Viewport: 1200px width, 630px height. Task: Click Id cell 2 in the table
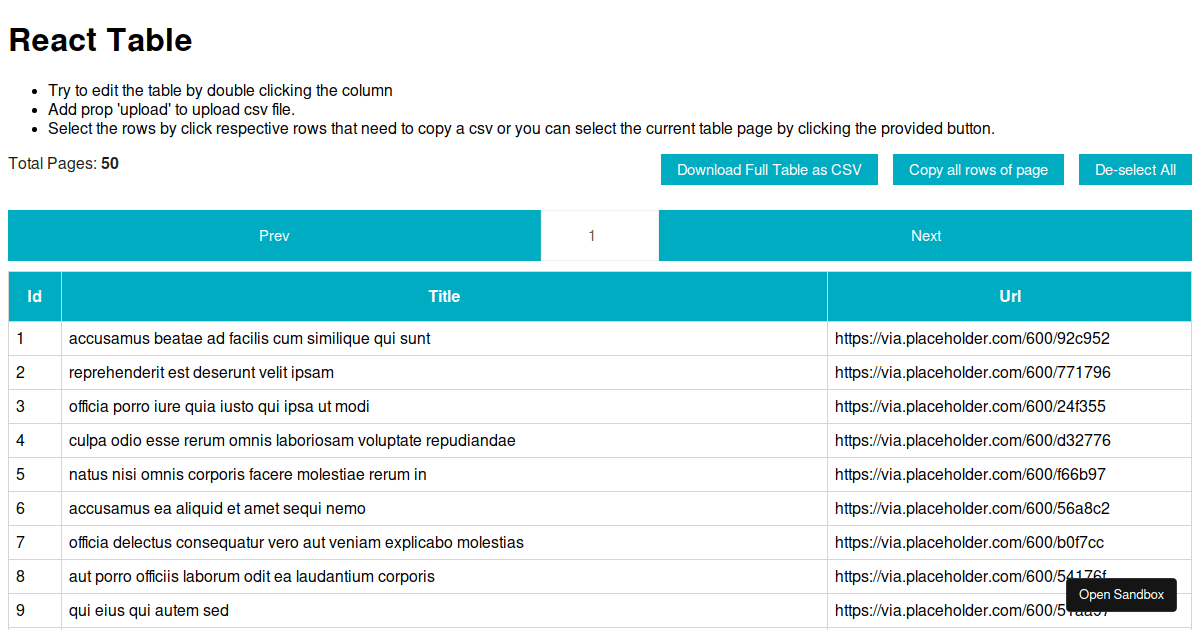[35, 373]
